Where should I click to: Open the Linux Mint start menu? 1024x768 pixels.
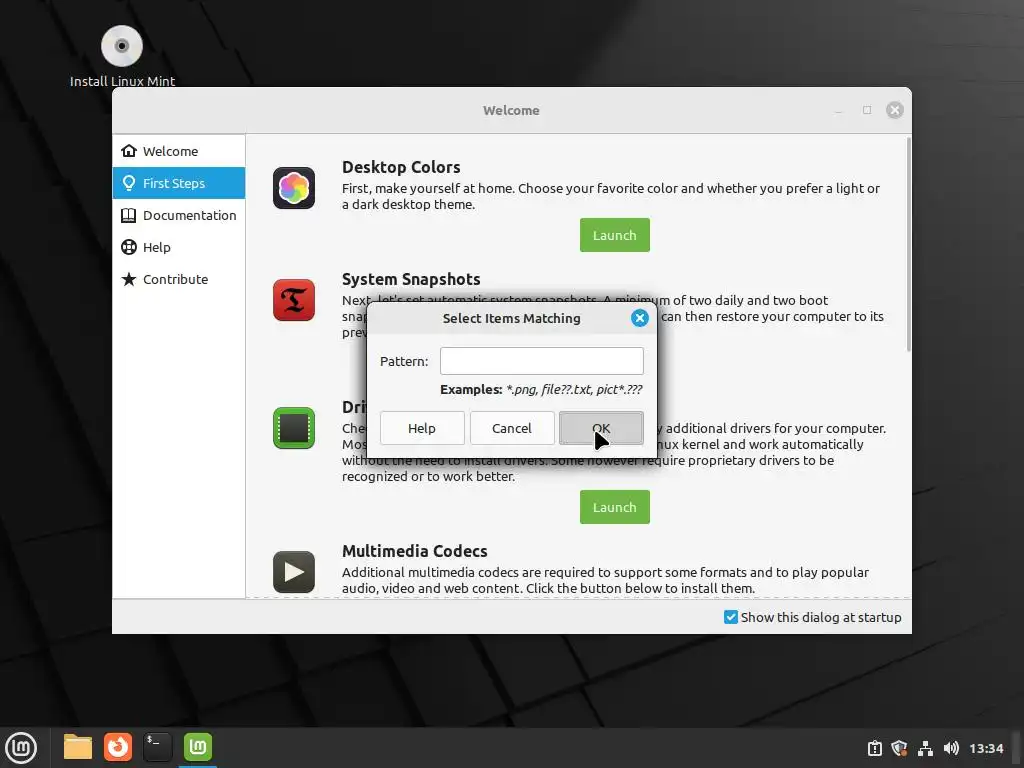click(22, 748)
